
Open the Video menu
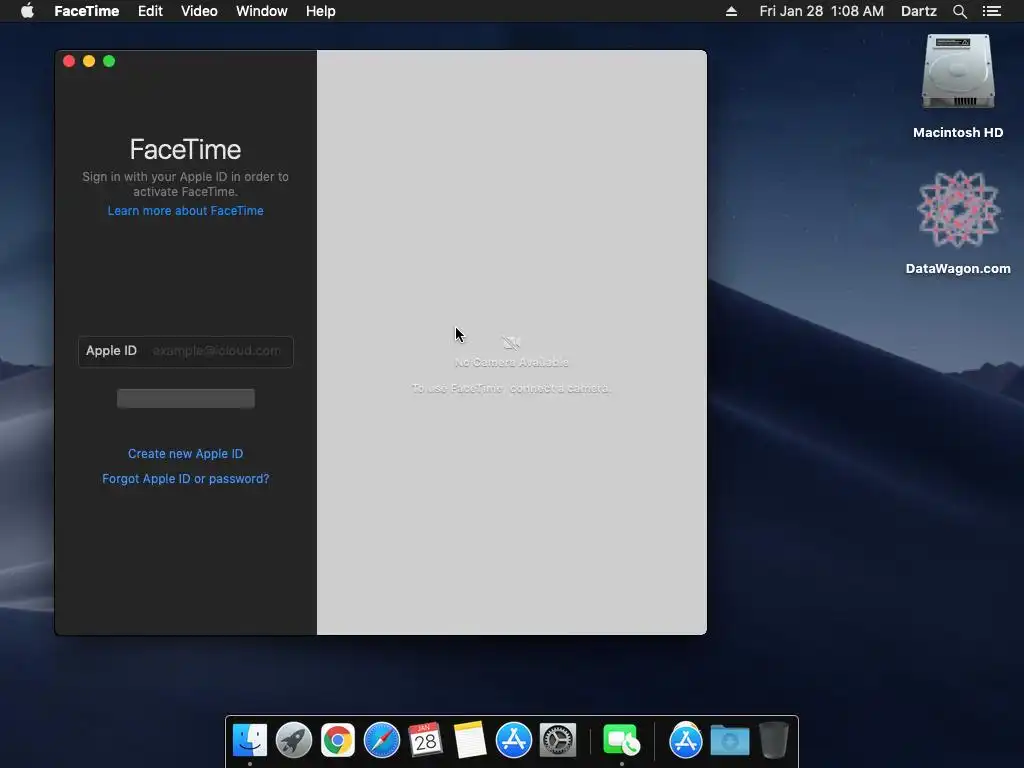[x=199, y=11]
